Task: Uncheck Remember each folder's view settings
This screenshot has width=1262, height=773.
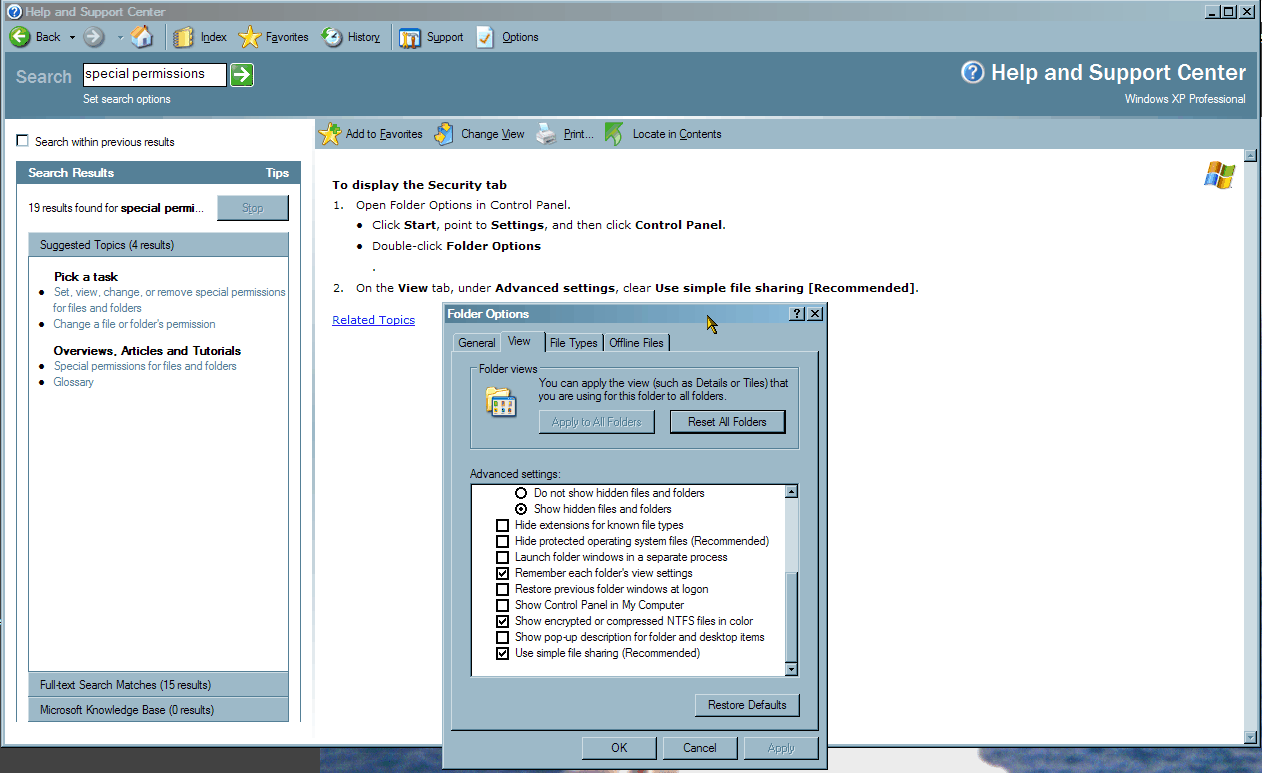Action: click(502, 573)
